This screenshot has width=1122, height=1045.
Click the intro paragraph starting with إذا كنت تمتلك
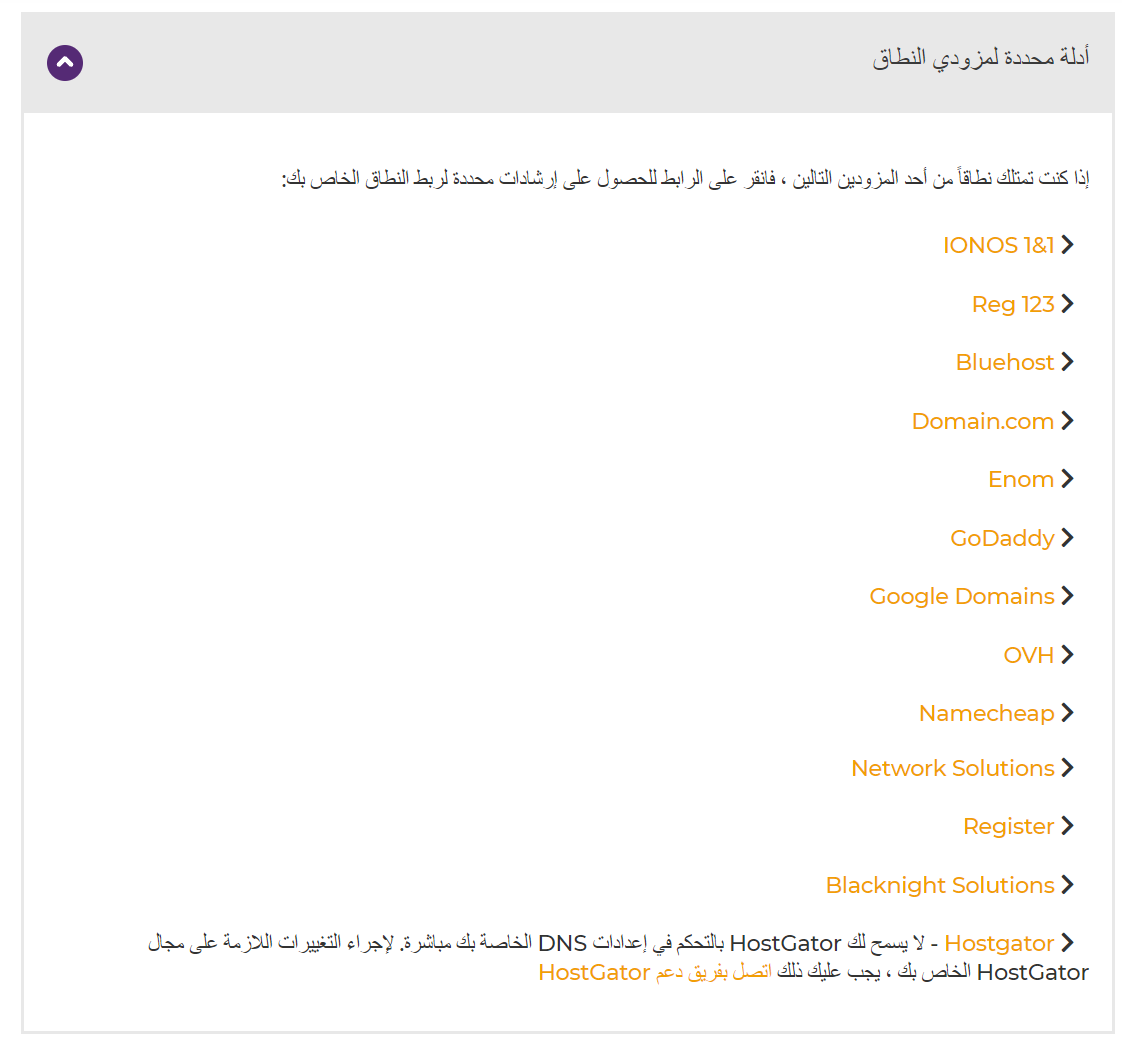(x=686, y=178)
